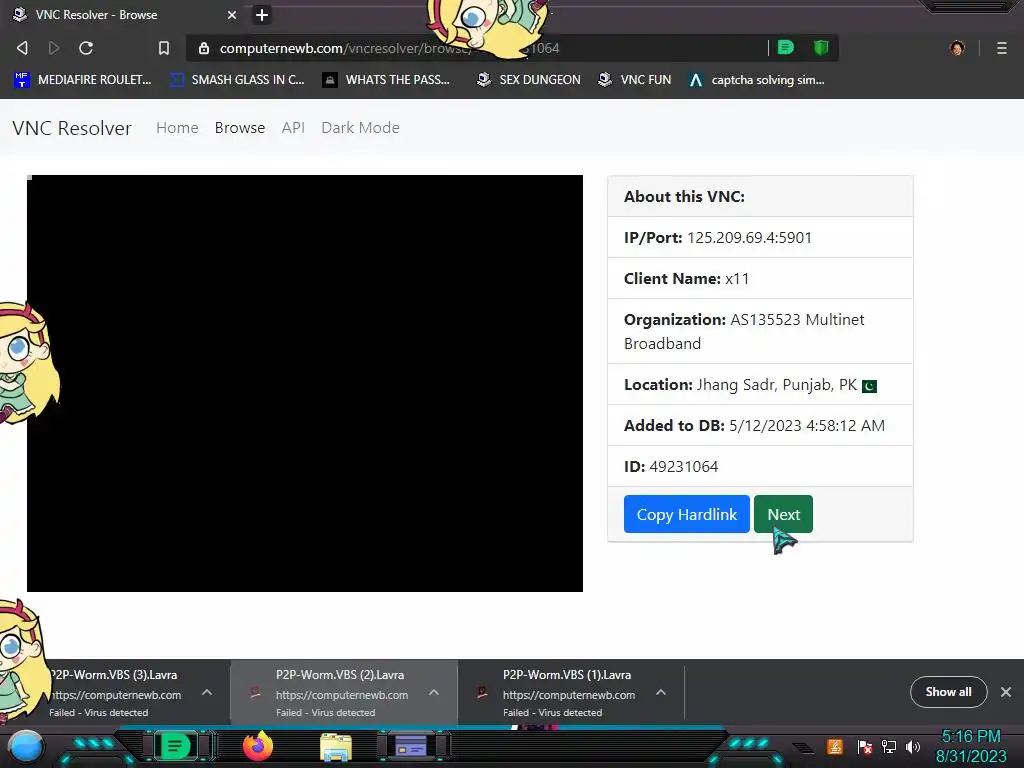The width and height of the screenshot is (1024, 768).
Task: Click the Java tray icon
Action: coord(834,746)
